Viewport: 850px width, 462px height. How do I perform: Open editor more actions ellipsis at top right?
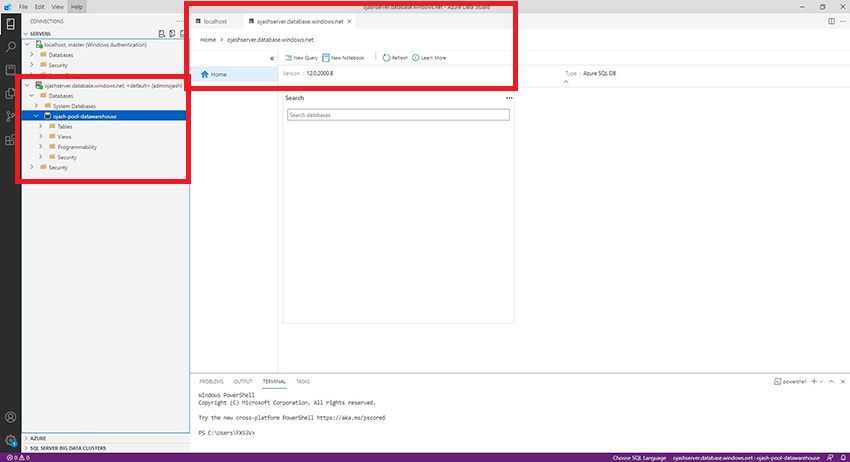tap(842, 21)
